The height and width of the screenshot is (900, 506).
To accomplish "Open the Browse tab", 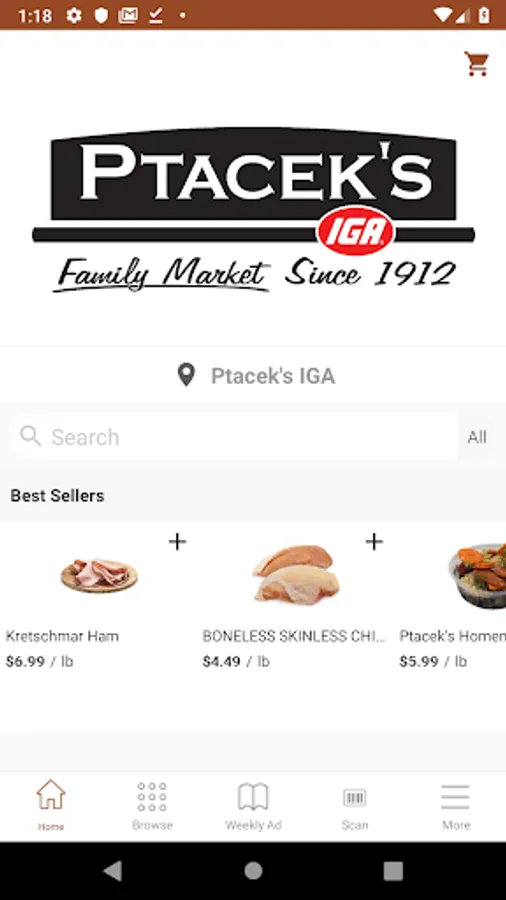I will point(152,805).
